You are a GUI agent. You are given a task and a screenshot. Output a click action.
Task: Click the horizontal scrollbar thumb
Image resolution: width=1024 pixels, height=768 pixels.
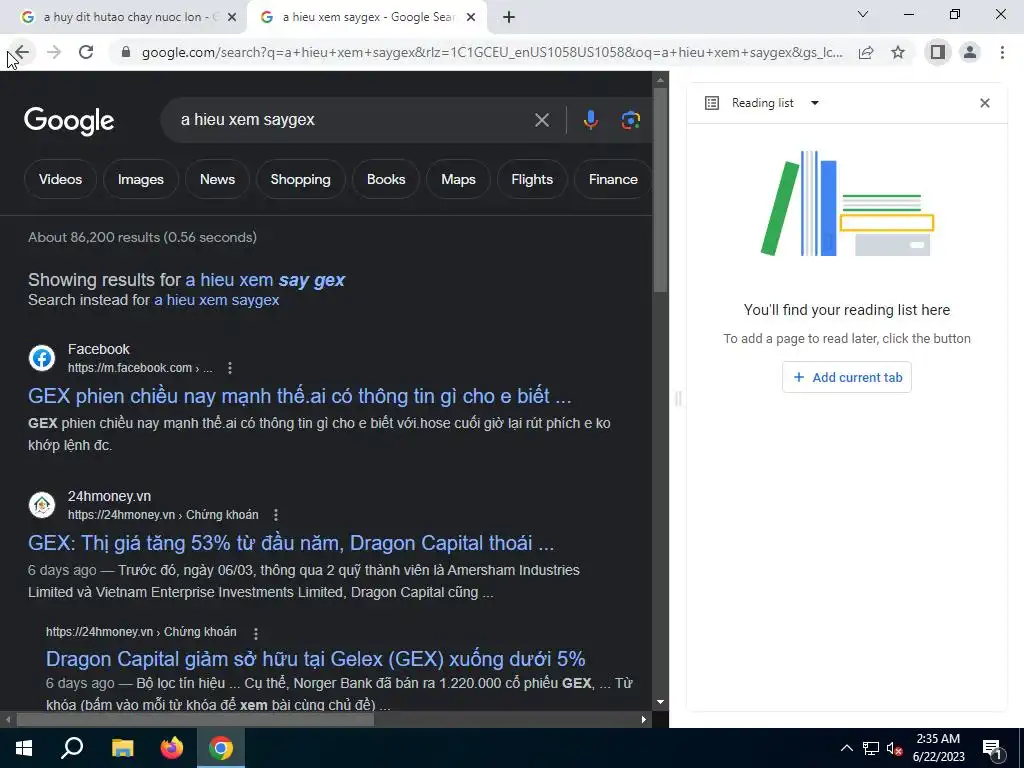[195, 720]
